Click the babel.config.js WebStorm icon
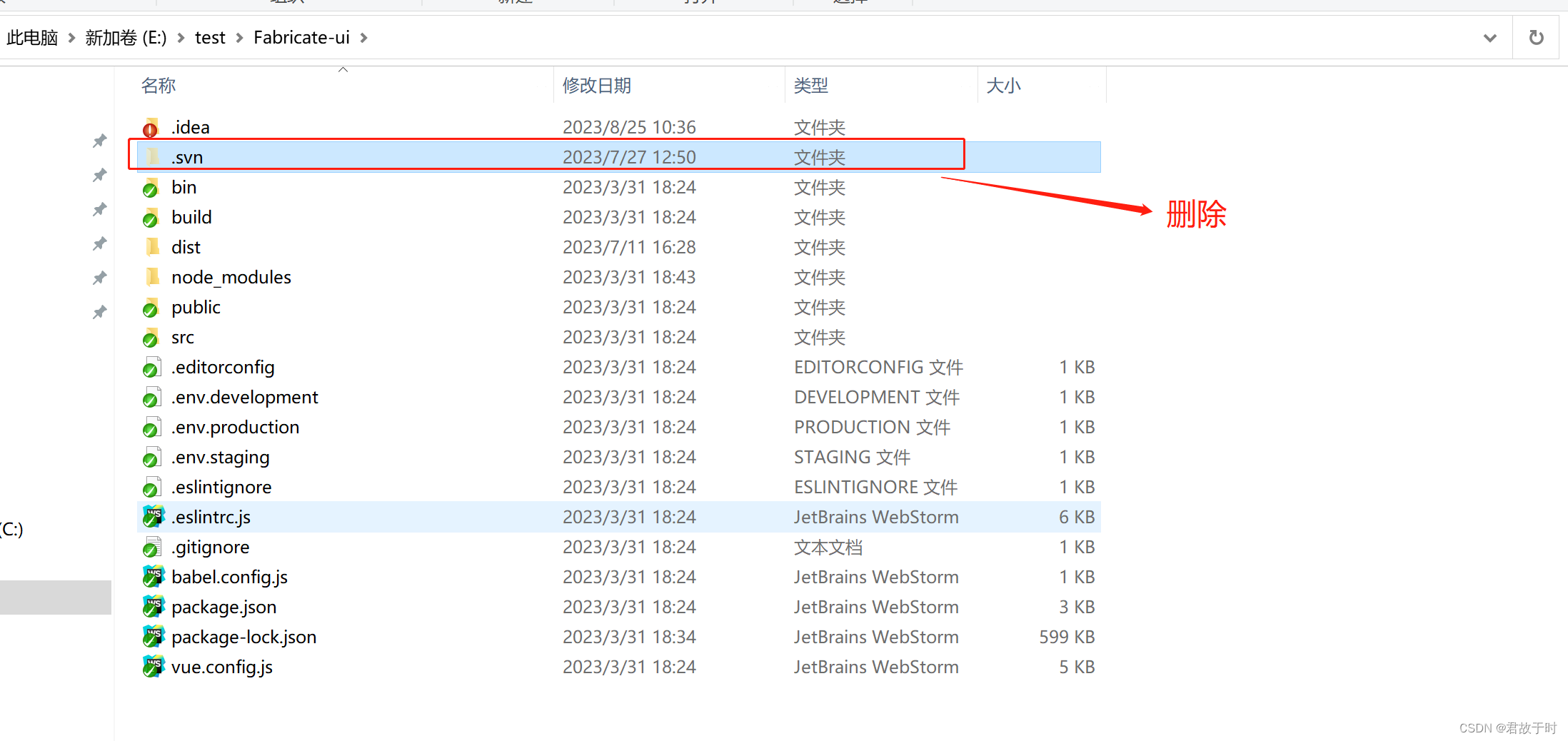 point(153,577)
